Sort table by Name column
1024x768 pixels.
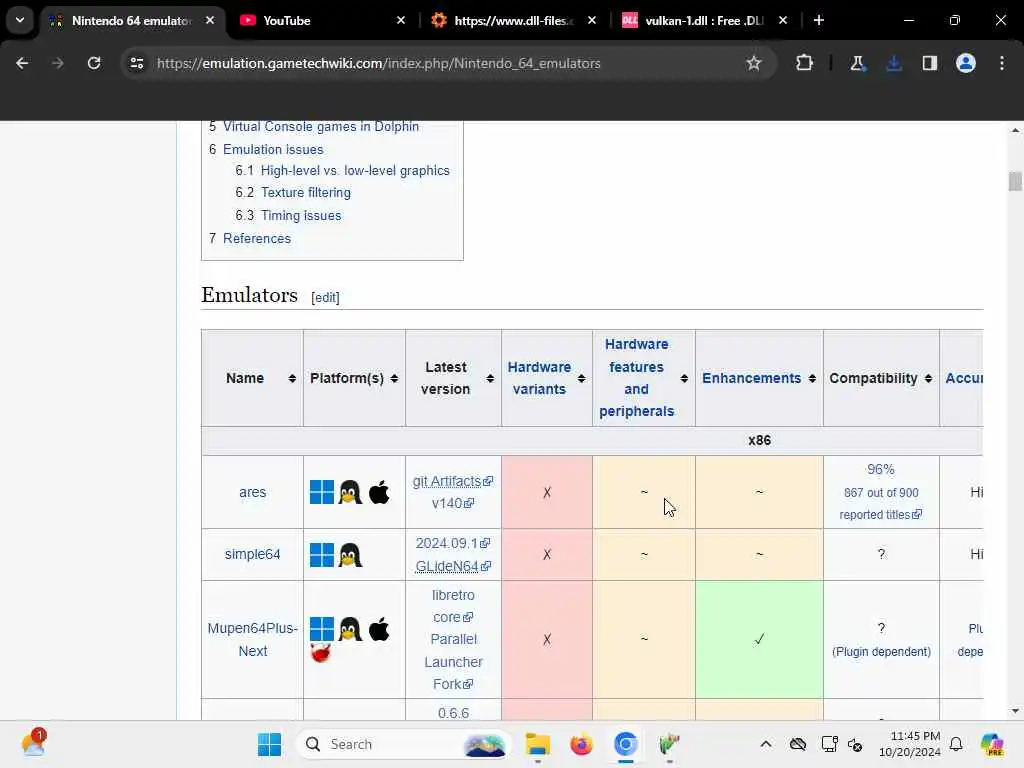tap(292, 379)
